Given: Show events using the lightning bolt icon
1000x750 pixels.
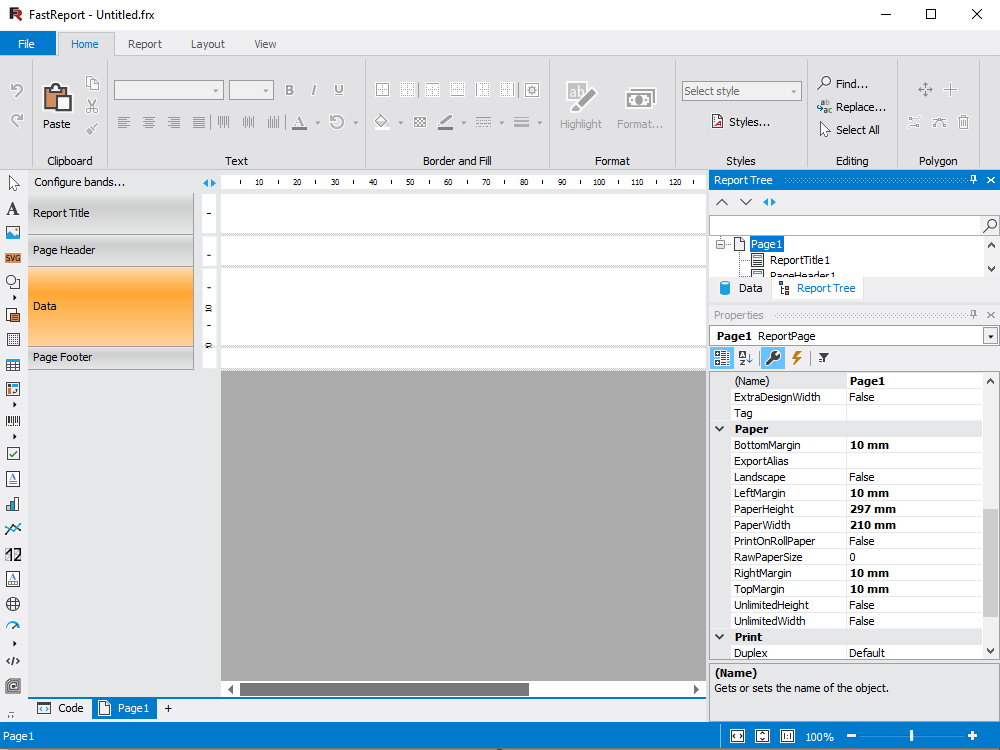Looking at the screenshot, I should pyautogui.click(x=797, y=358).
